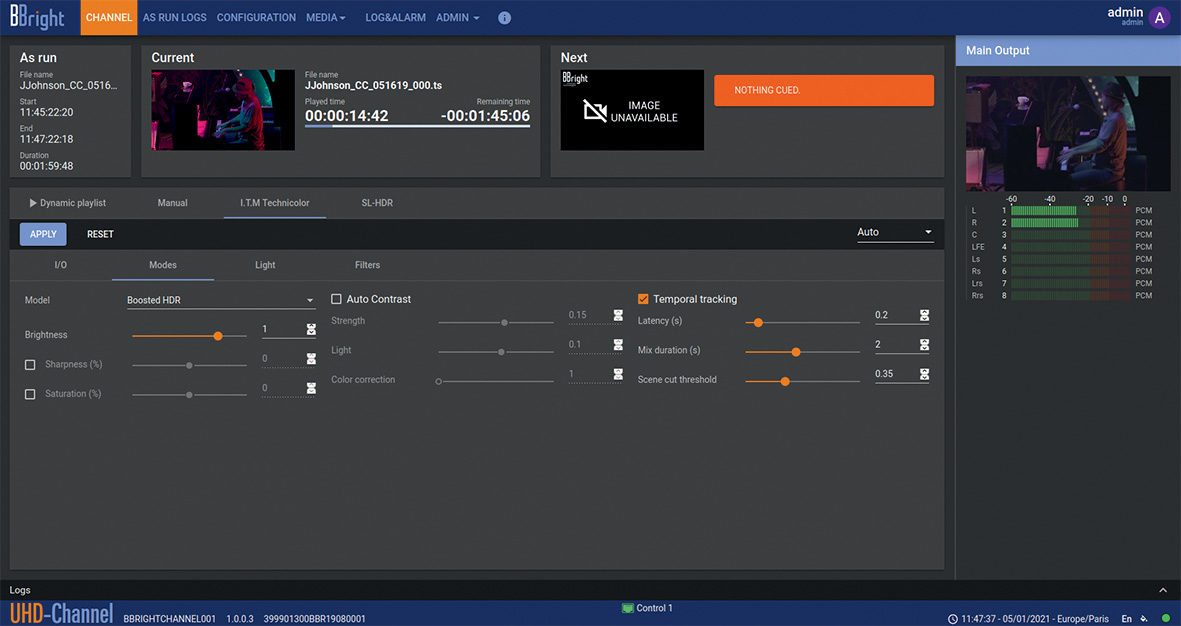Click the reset icon beside Brightness value

pos(311,329)
